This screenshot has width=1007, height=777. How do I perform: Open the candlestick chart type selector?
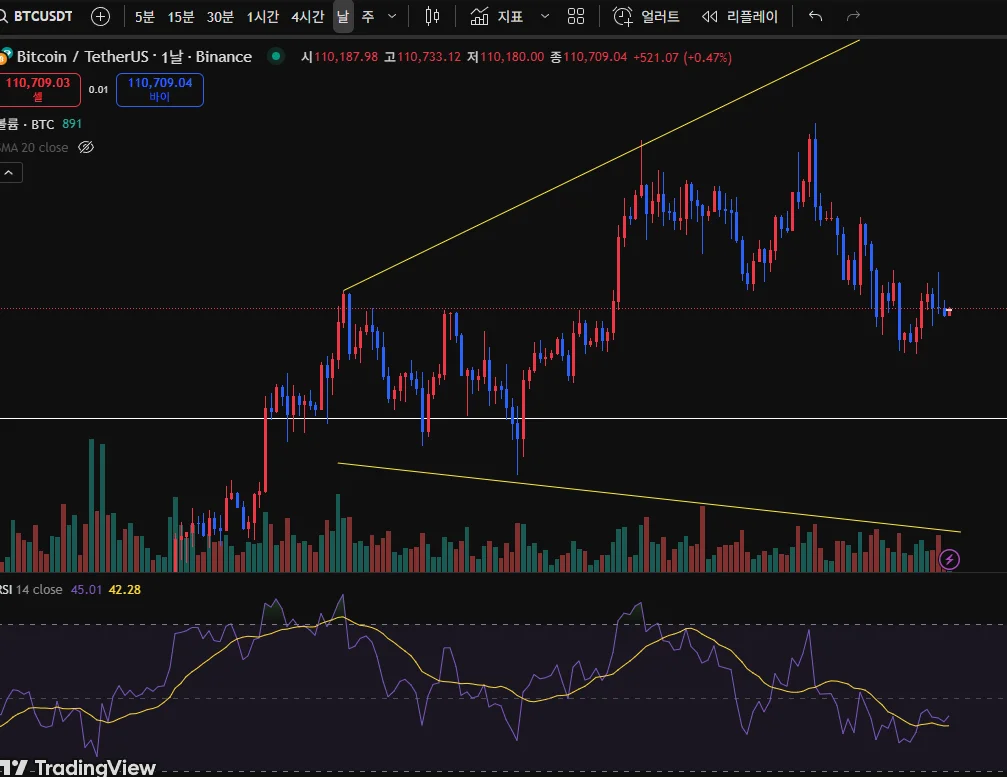432,17
